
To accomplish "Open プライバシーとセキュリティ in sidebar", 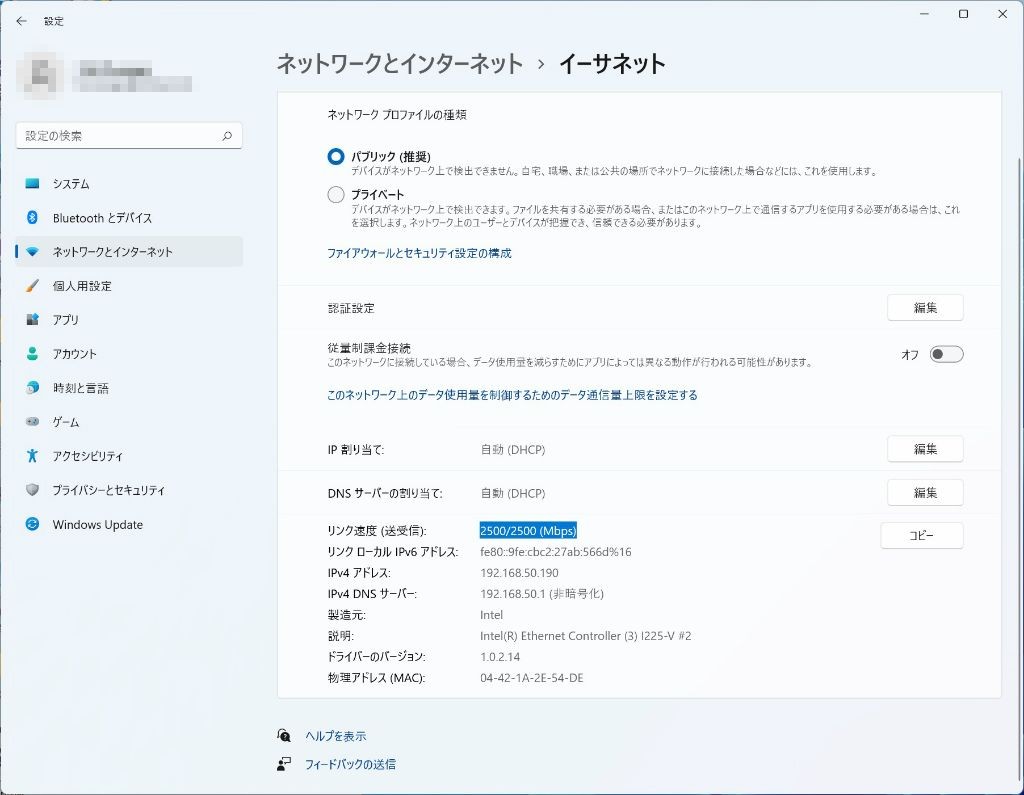I will [x=108, y=490].
